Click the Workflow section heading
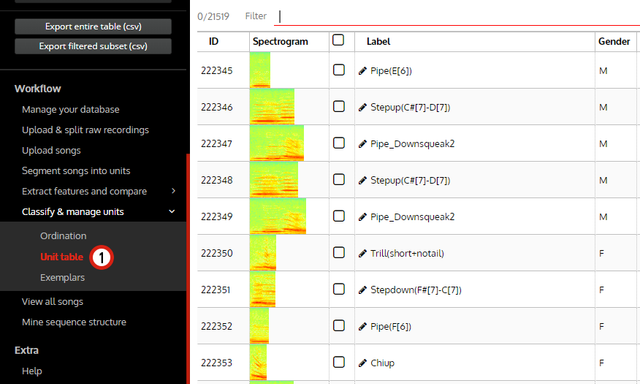Screen dimensions: 640x384 coord(38,89)
